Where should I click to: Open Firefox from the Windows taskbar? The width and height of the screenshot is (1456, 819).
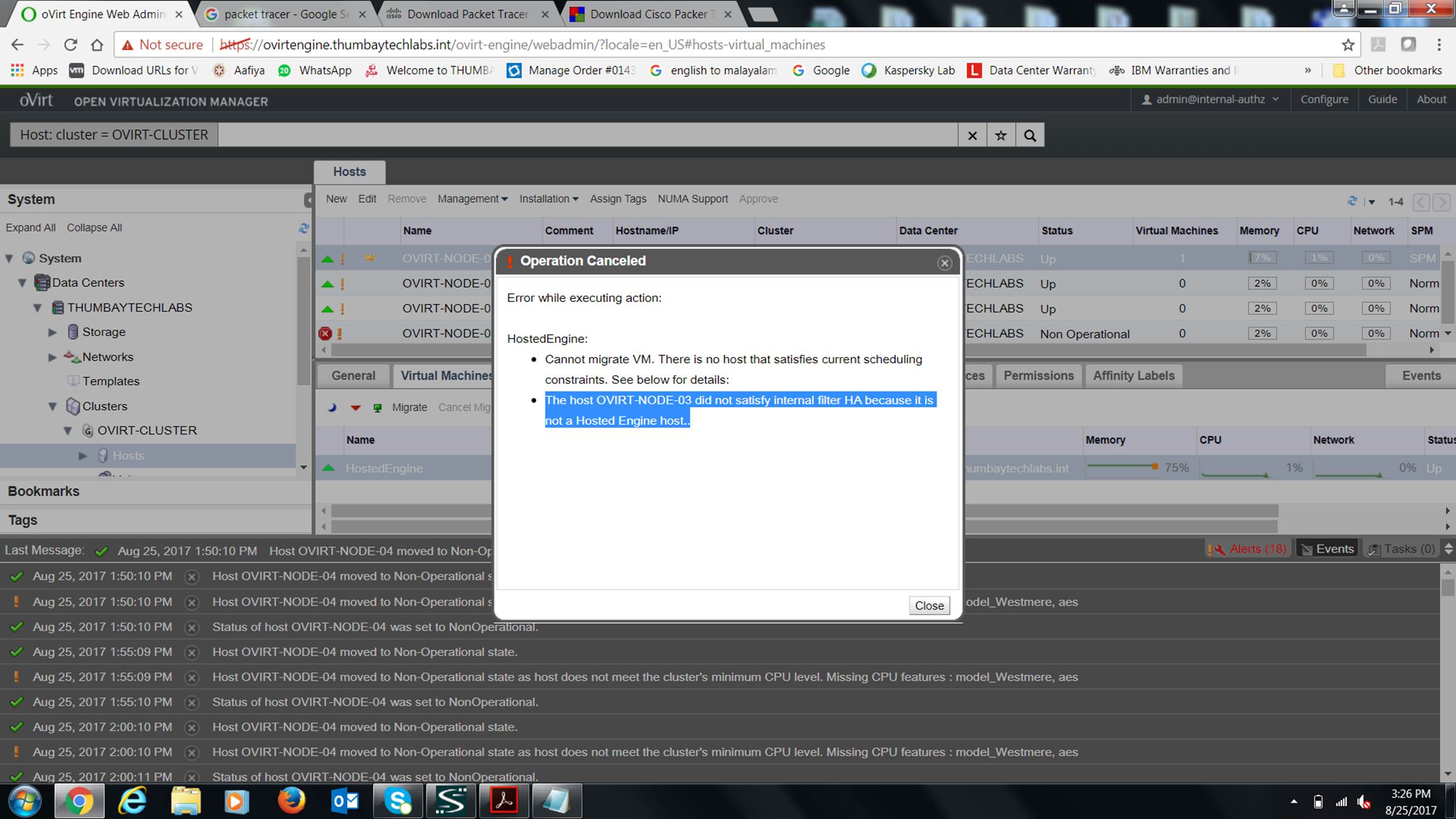click(x=291, y=801)
